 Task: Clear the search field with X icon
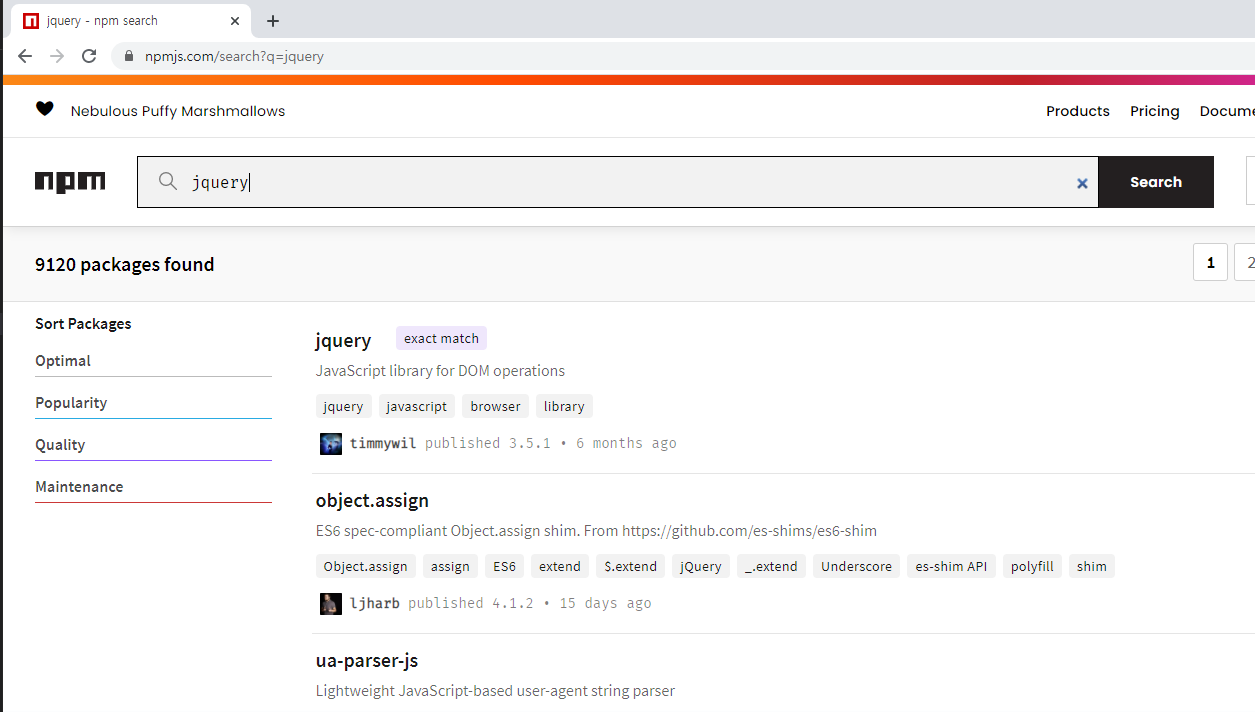1082,183
